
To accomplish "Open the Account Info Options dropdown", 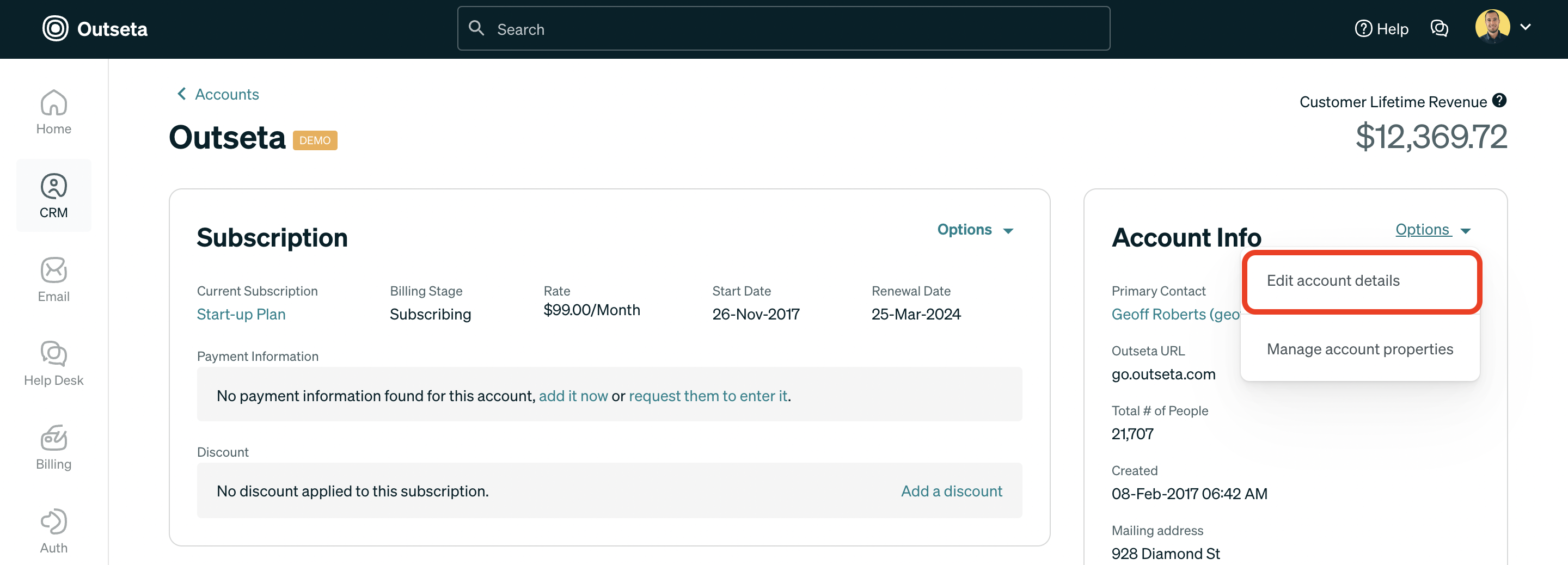I will tap(1431, 230).
